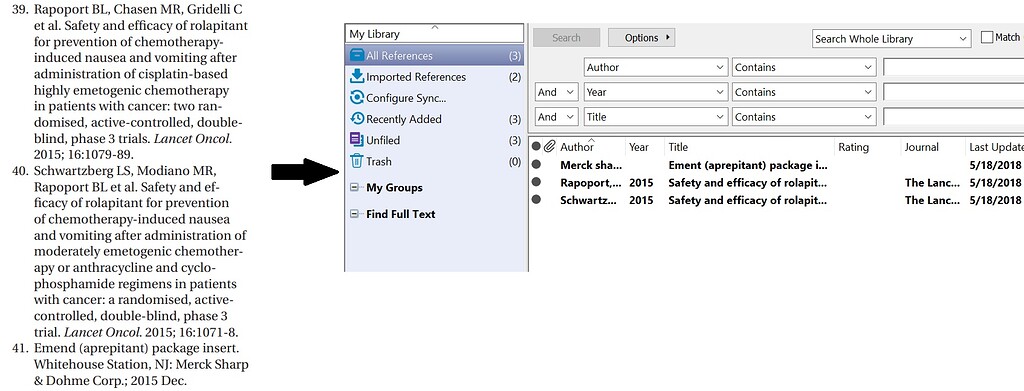This screenshot has height=391, width=1024.
Task: Click the Title search text field
Action: point(953,117)
